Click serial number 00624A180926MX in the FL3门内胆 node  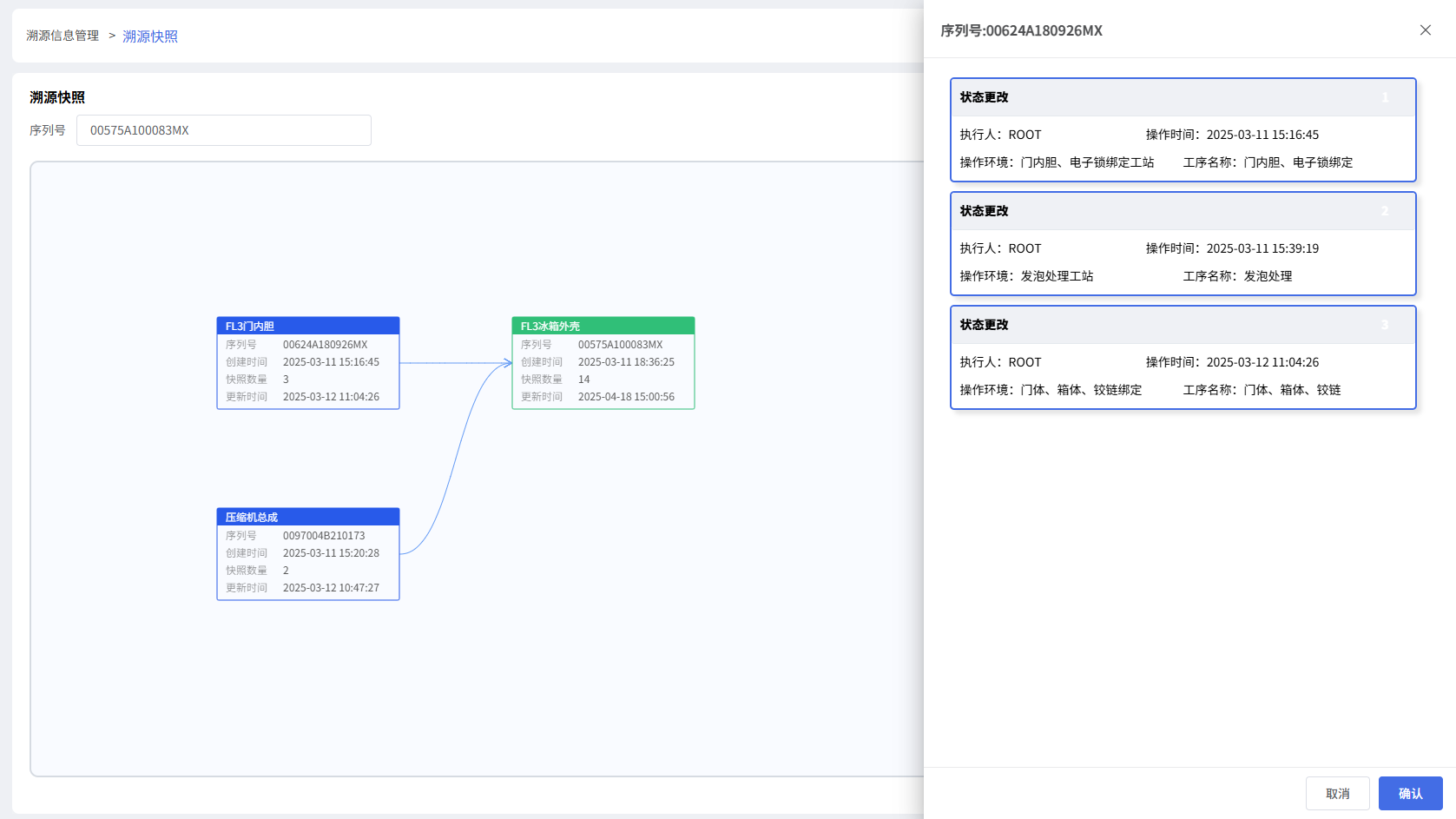[x=325, y=345]
